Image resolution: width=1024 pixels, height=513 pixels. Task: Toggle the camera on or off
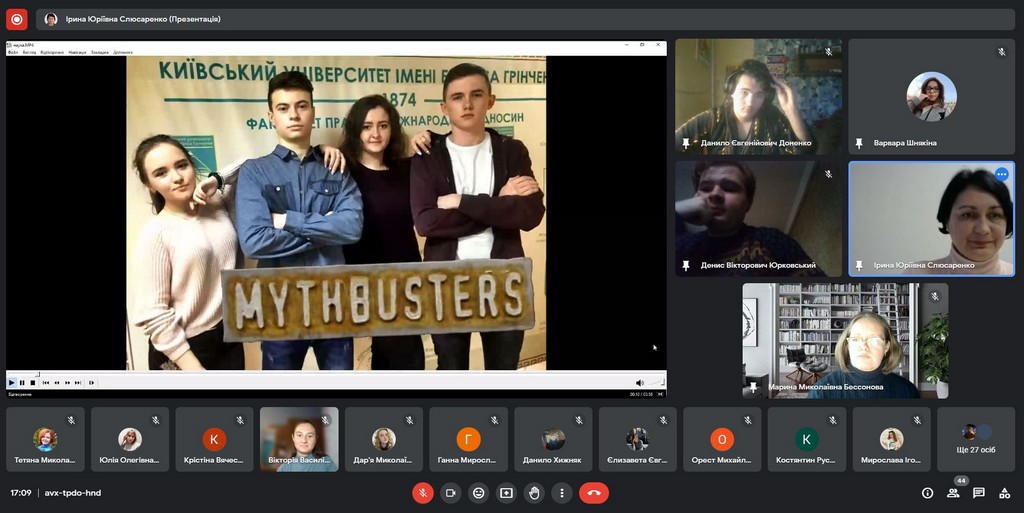(x=451, y=493)
